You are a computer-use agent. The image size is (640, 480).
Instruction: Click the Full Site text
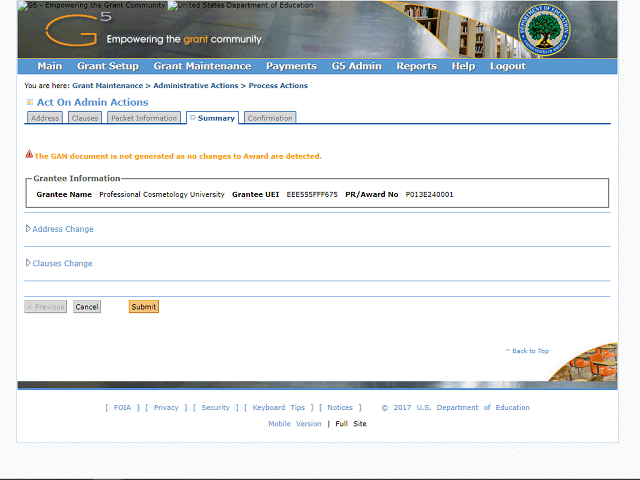click(x=351, y=424)
